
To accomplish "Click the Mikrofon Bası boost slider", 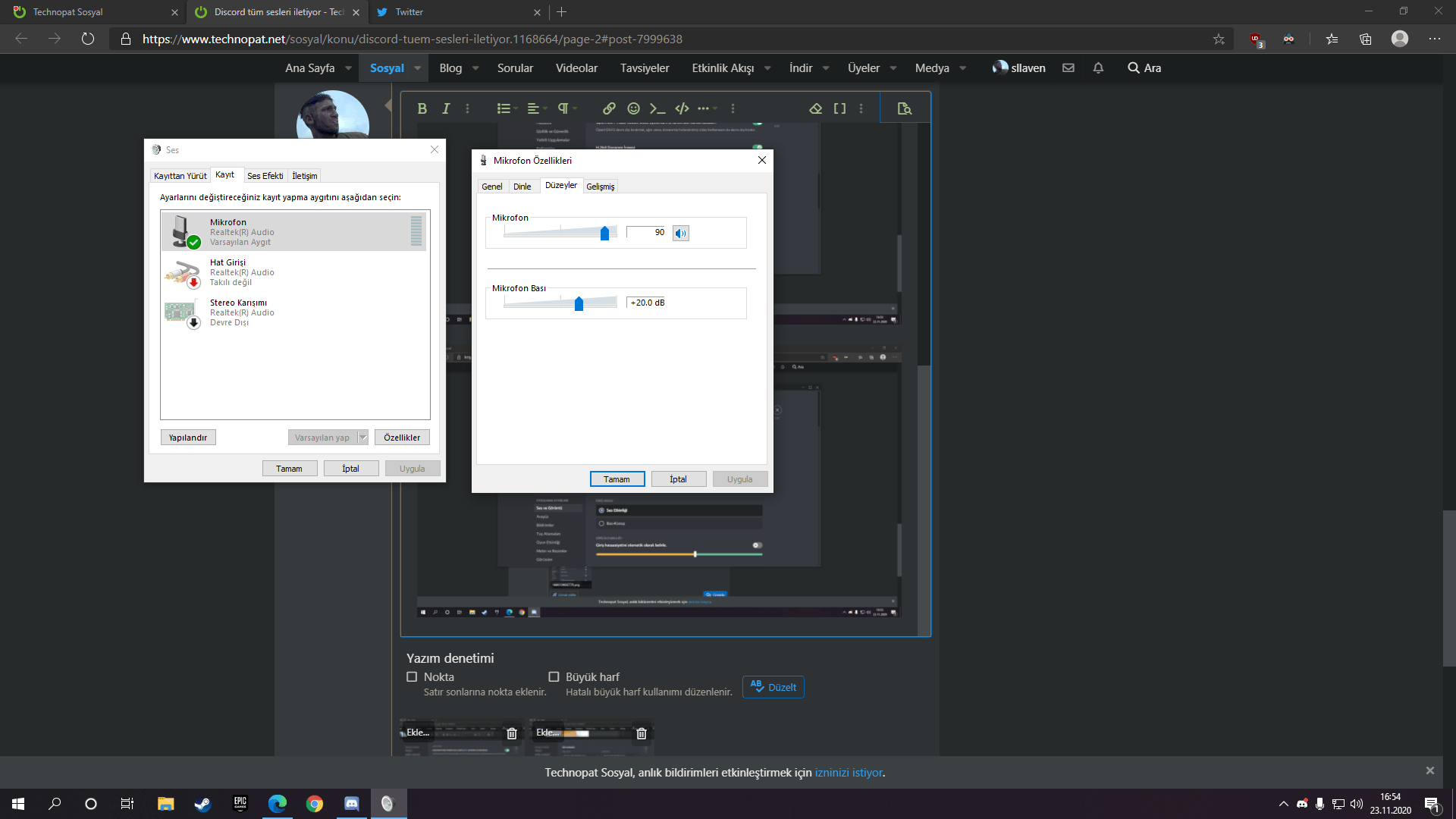I will [x=579, y=303].
